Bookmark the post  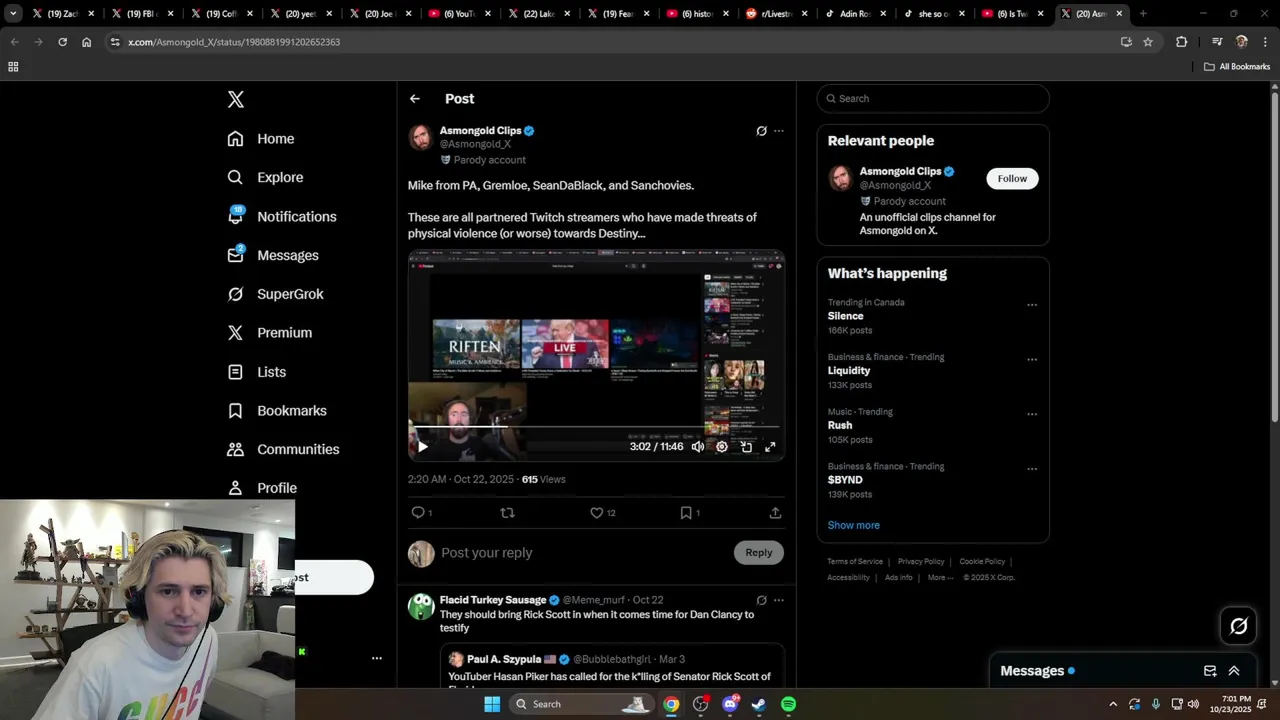click(686, 513)
